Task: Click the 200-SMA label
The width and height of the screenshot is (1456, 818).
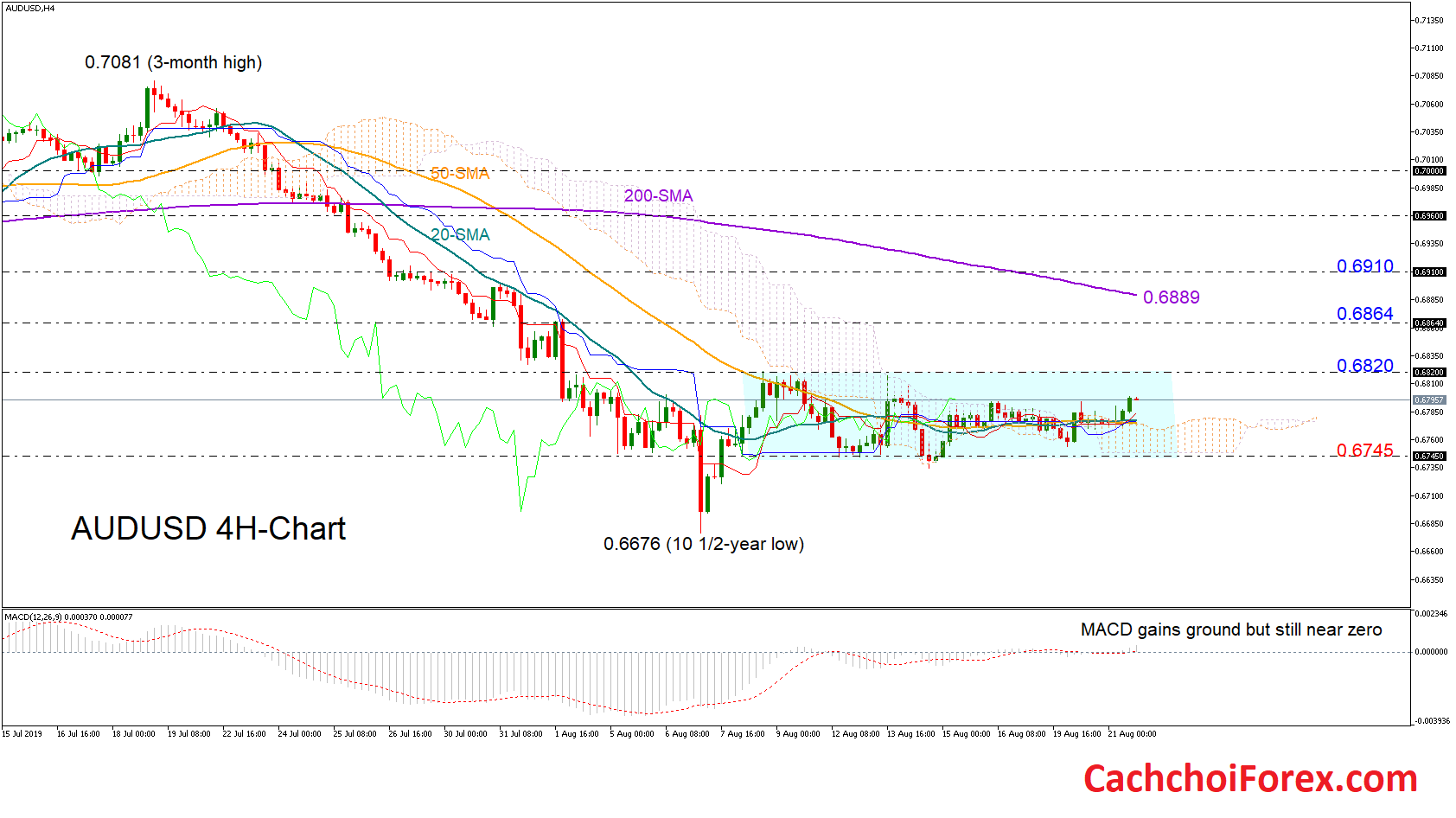Action: click(x=659, y=196)
